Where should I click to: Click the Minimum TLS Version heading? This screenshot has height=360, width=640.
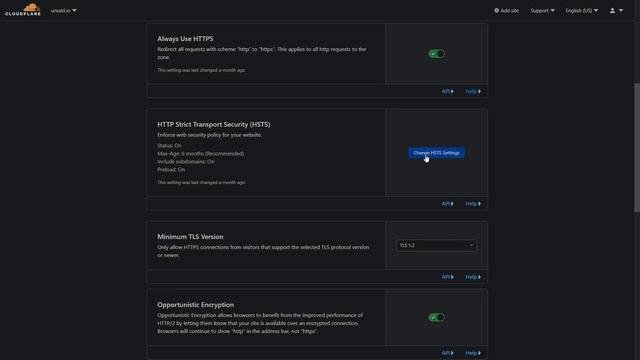(x=190, y=237)
